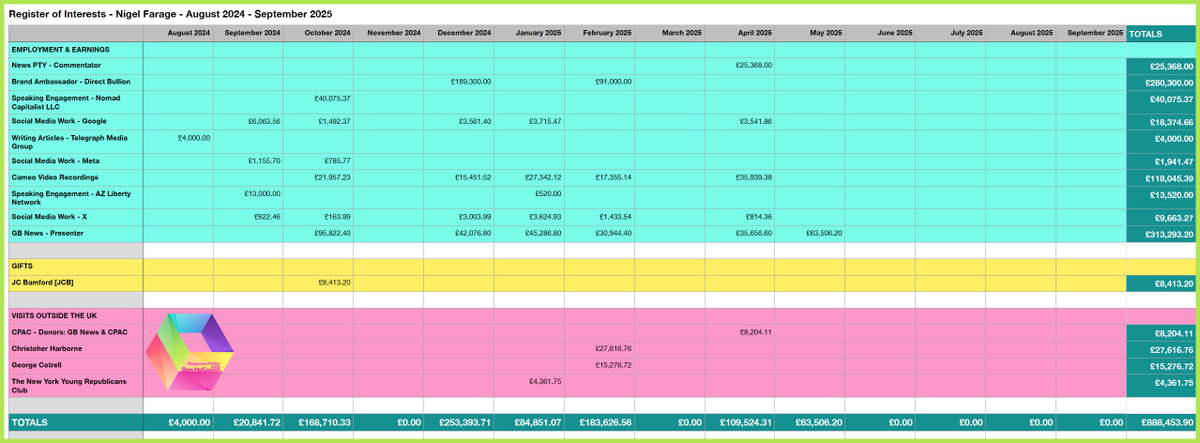
Task: Select row label 'JC Bamford [JCB]'
Action: pos(42,282)
